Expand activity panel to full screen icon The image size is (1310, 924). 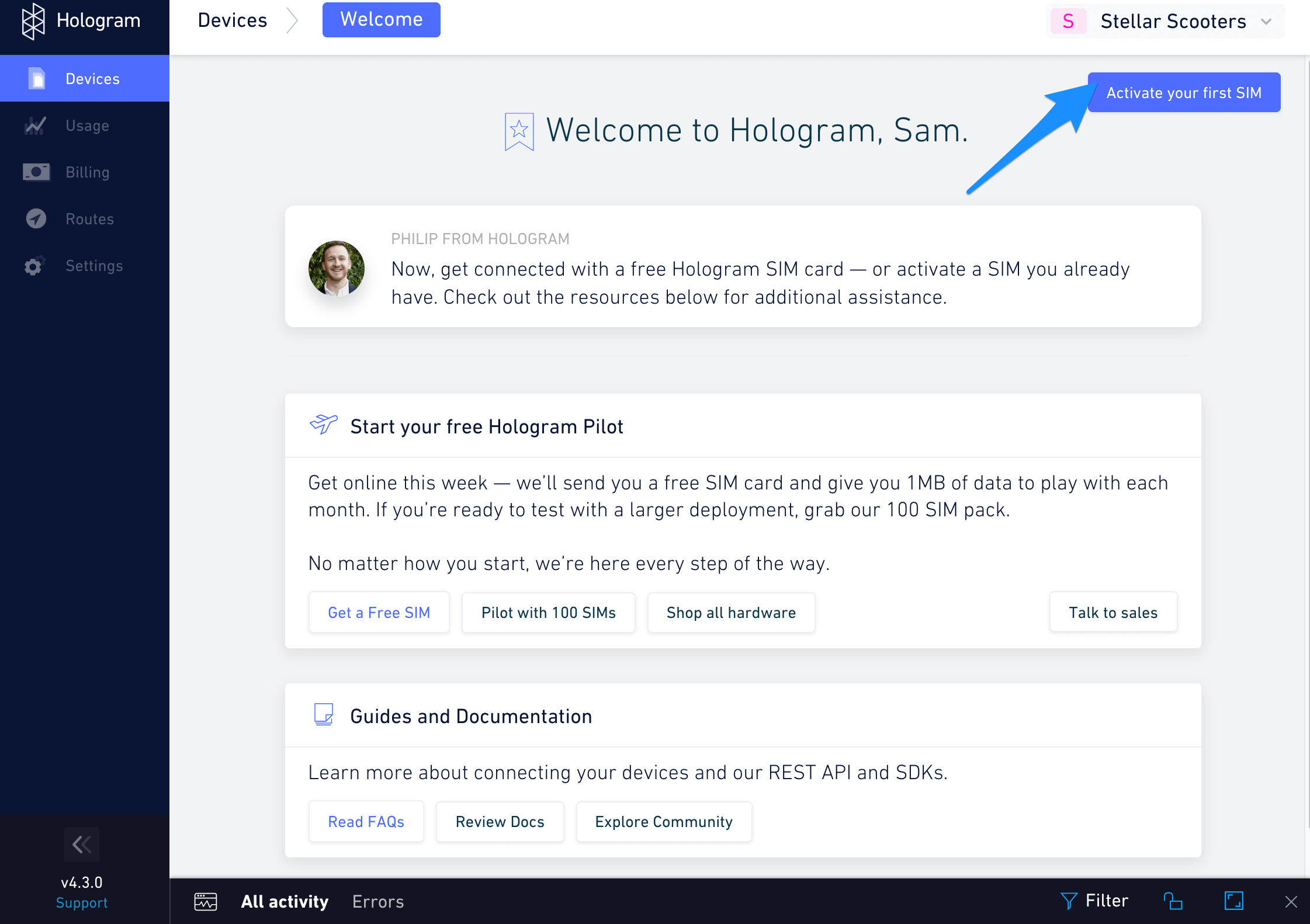(1234, 901)
